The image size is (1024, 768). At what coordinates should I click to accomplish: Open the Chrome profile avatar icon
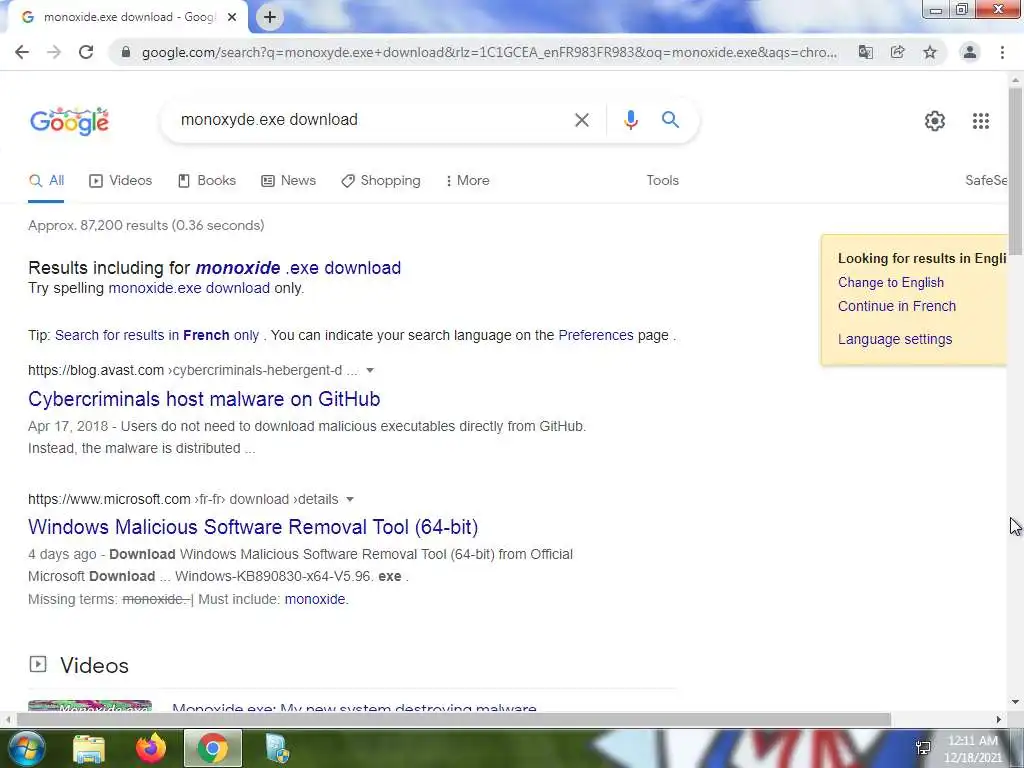pyautogui.click(x=970, y=52)
